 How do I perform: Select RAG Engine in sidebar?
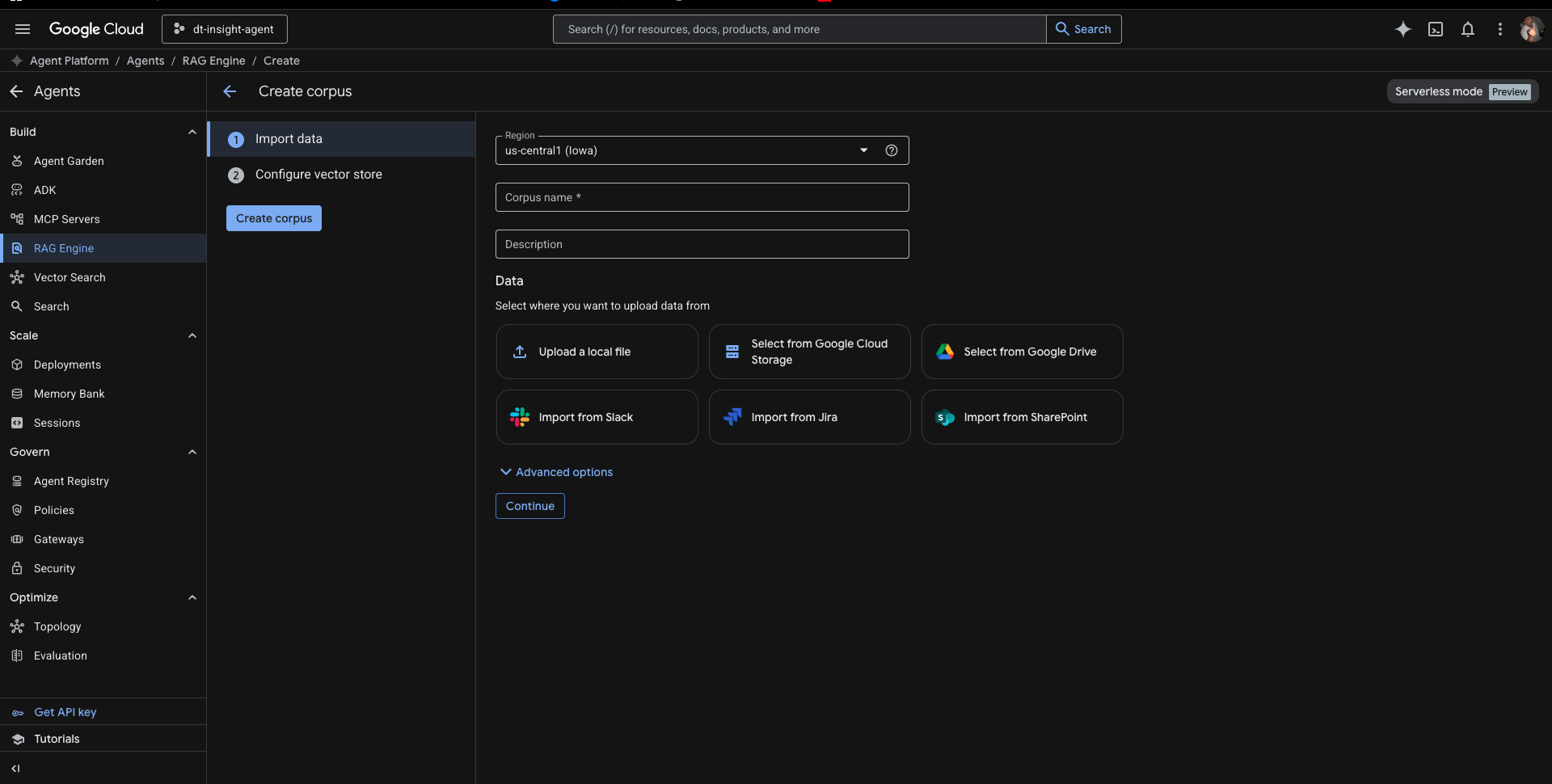click(103, 248)
